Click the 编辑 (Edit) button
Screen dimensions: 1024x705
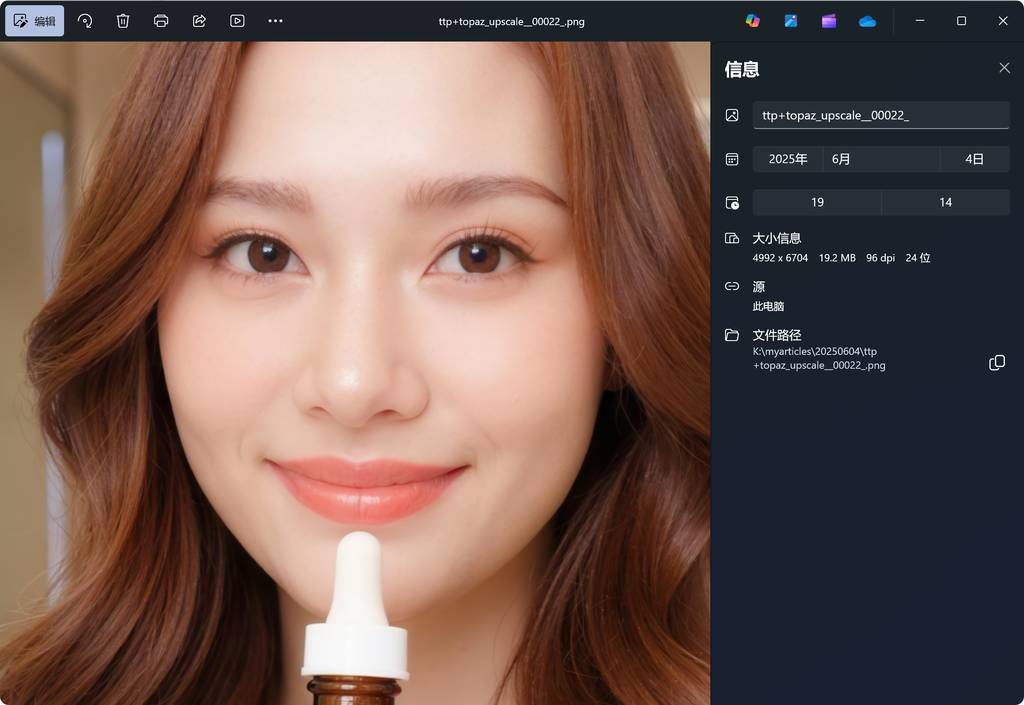pos(35,21)
